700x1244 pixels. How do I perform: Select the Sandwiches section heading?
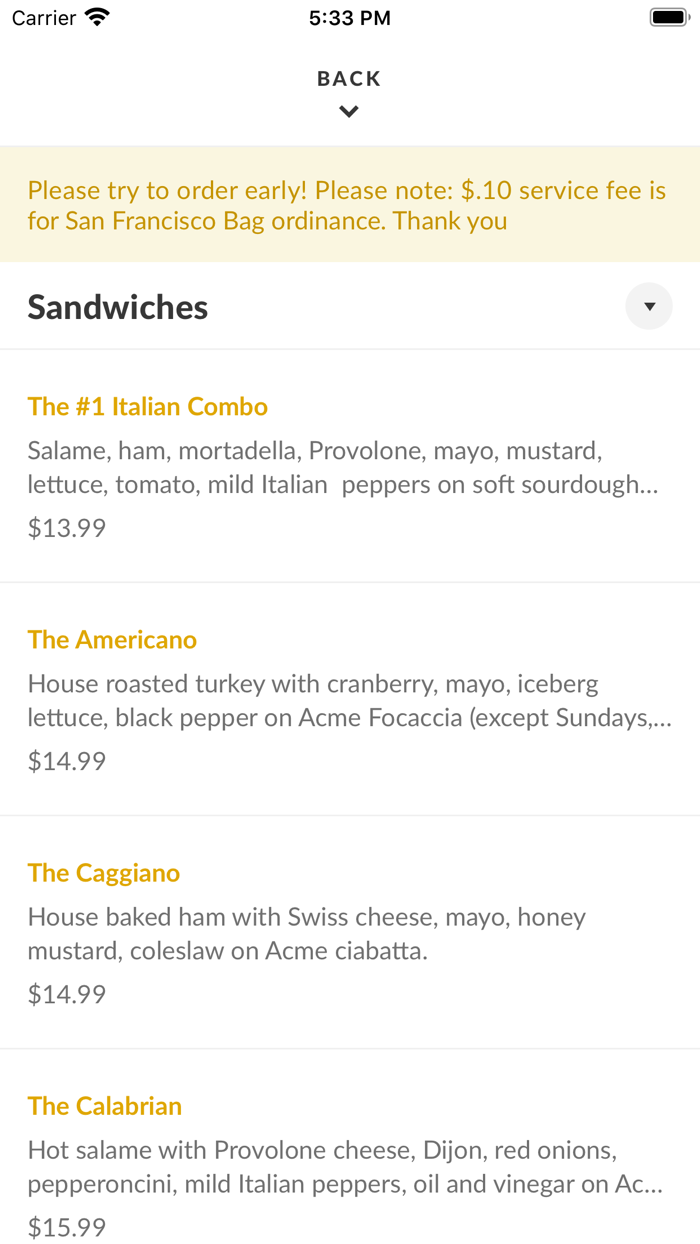click(x=117, y=306)
